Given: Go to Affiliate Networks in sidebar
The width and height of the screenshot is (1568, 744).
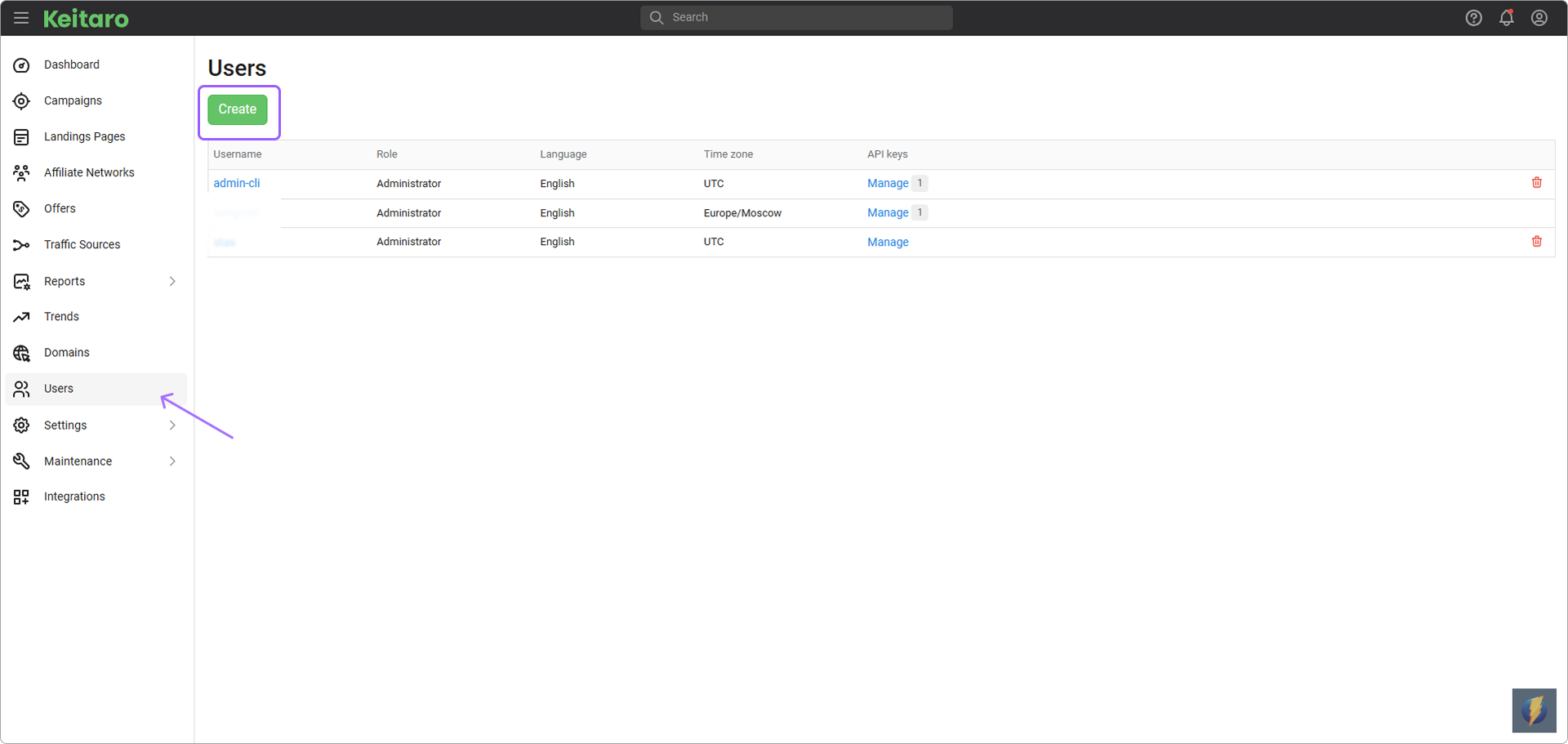Looking at the screenshot, I should coord(89,172).
